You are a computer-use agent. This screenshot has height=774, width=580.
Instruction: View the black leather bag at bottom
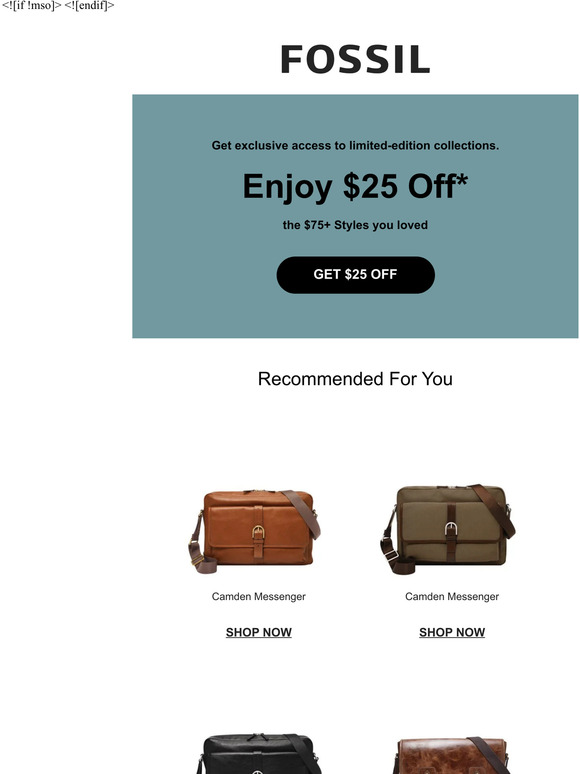259,753
